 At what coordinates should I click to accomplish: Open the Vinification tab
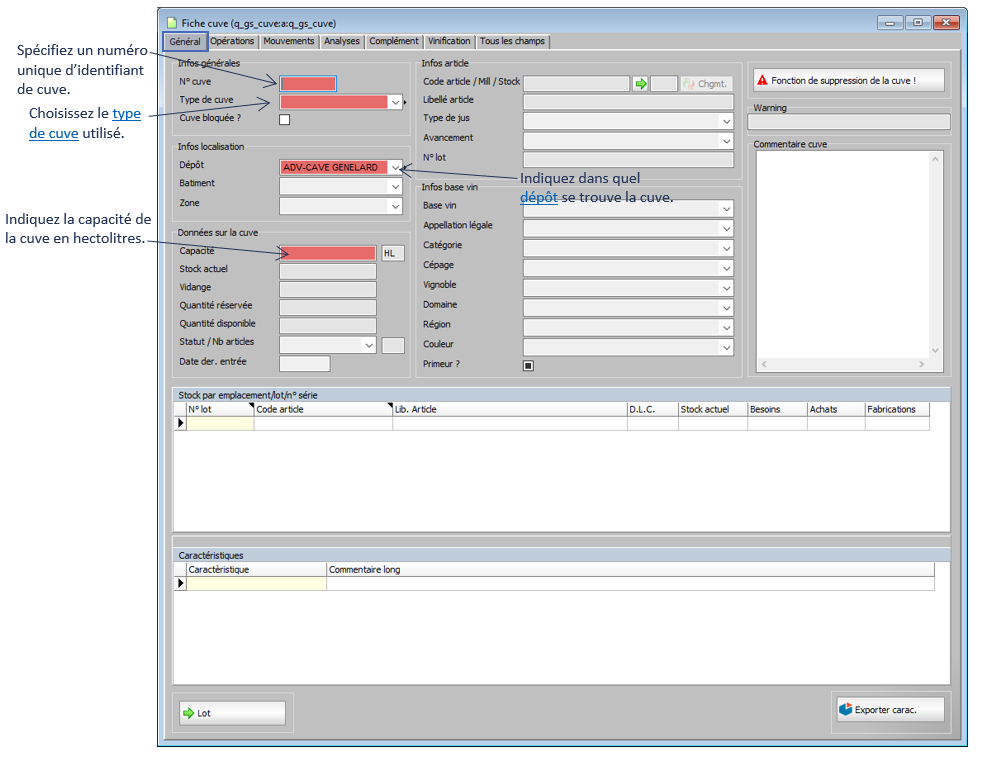pos(449,42)
